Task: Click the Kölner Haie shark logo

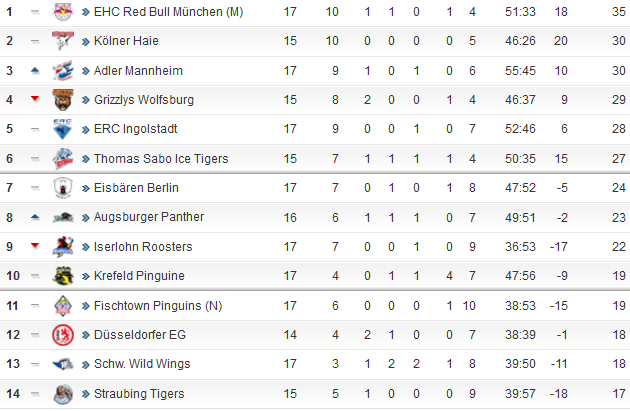Action: [x=63, y=41]
